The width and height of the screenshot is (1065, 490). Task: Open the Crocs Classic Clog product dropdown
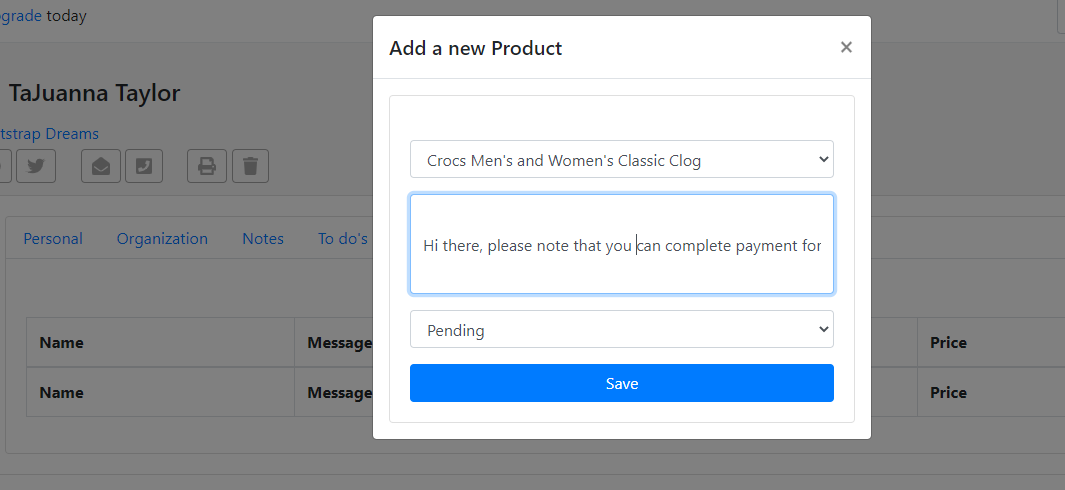click(x=621, y=160)
